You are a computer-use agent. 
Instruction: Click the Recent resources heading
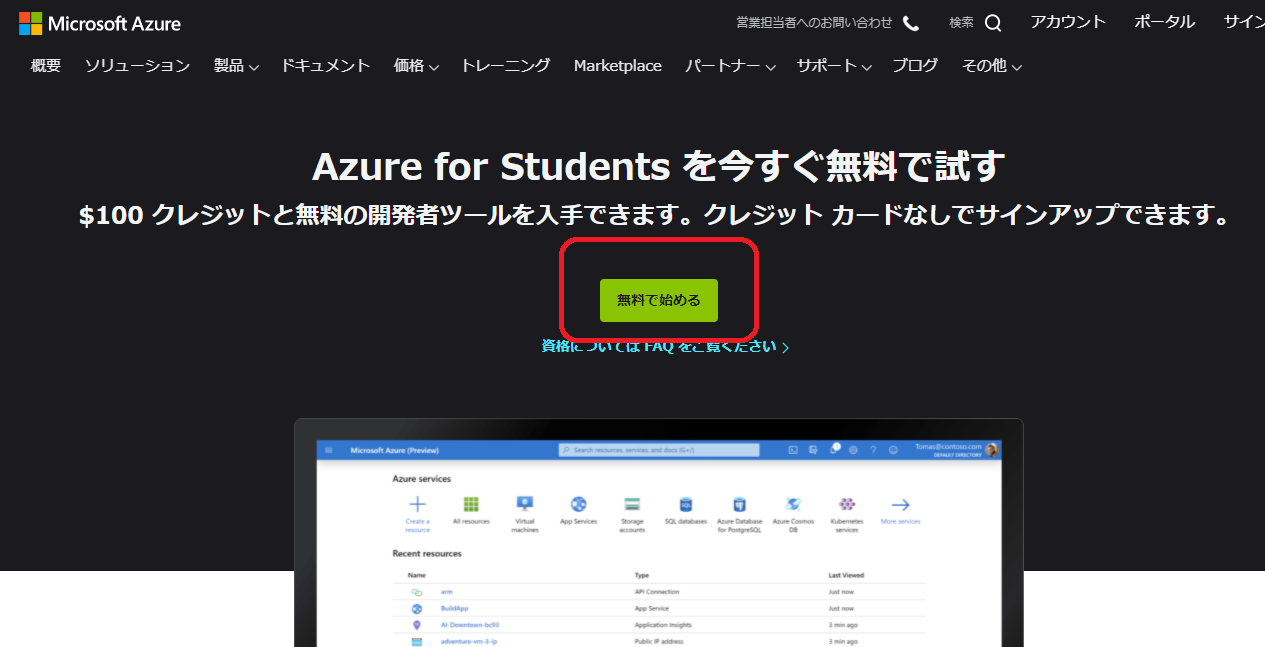(427, 553)
